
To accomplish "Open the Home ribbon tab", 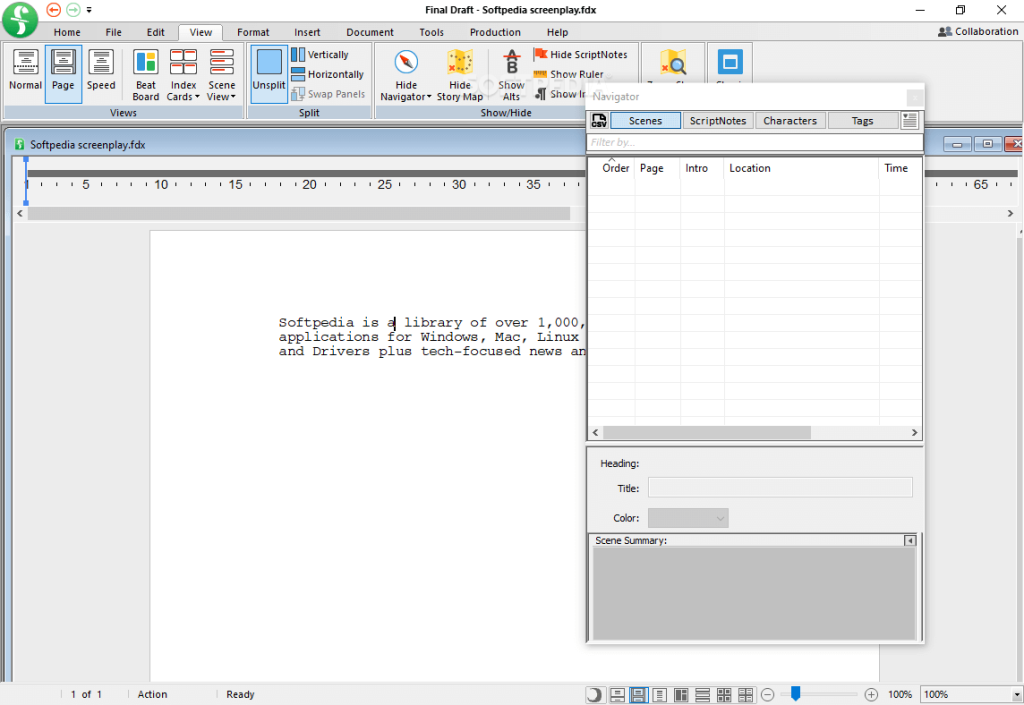I will click(x=67, y=32).
